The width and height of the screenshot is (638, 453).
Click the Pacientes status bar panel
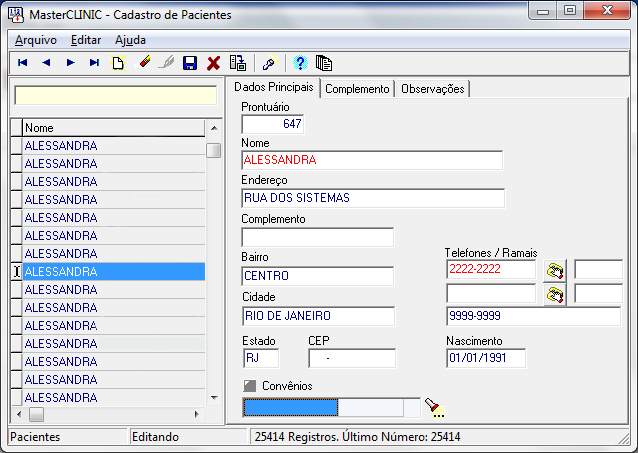(x=68, y=437)
